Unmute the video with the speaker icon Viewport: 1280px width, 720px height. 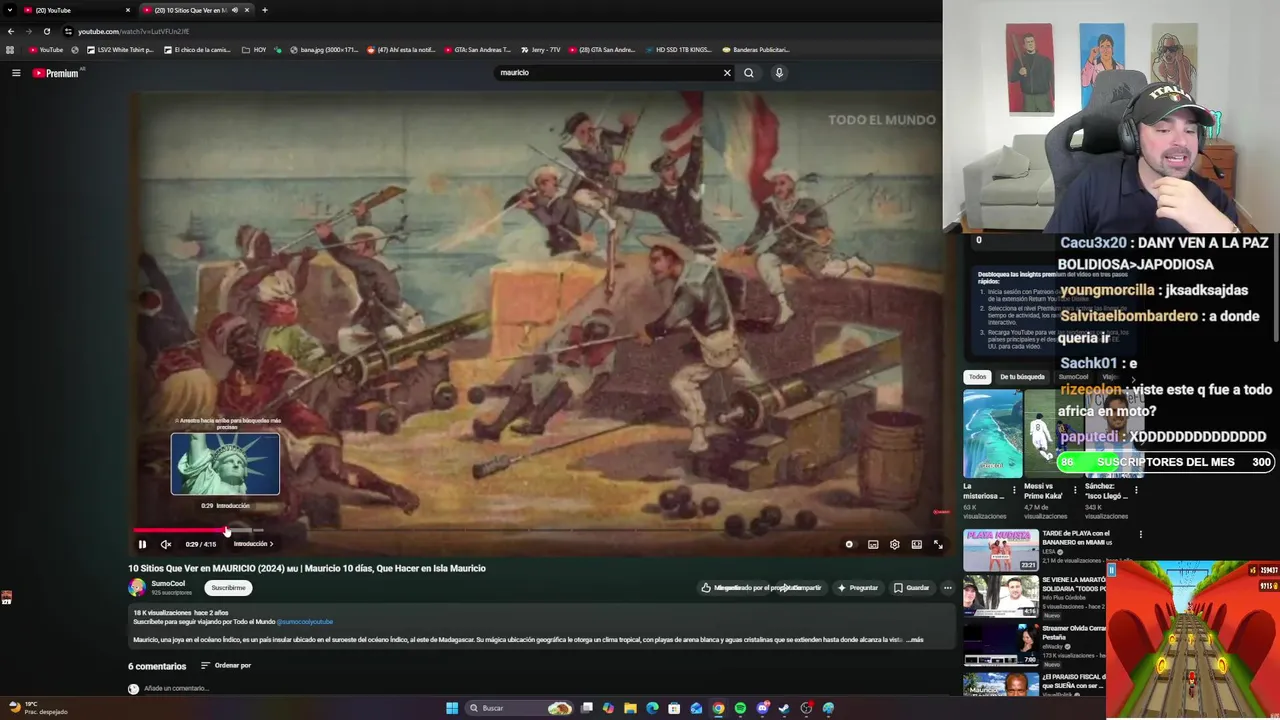tap(166, 544)
